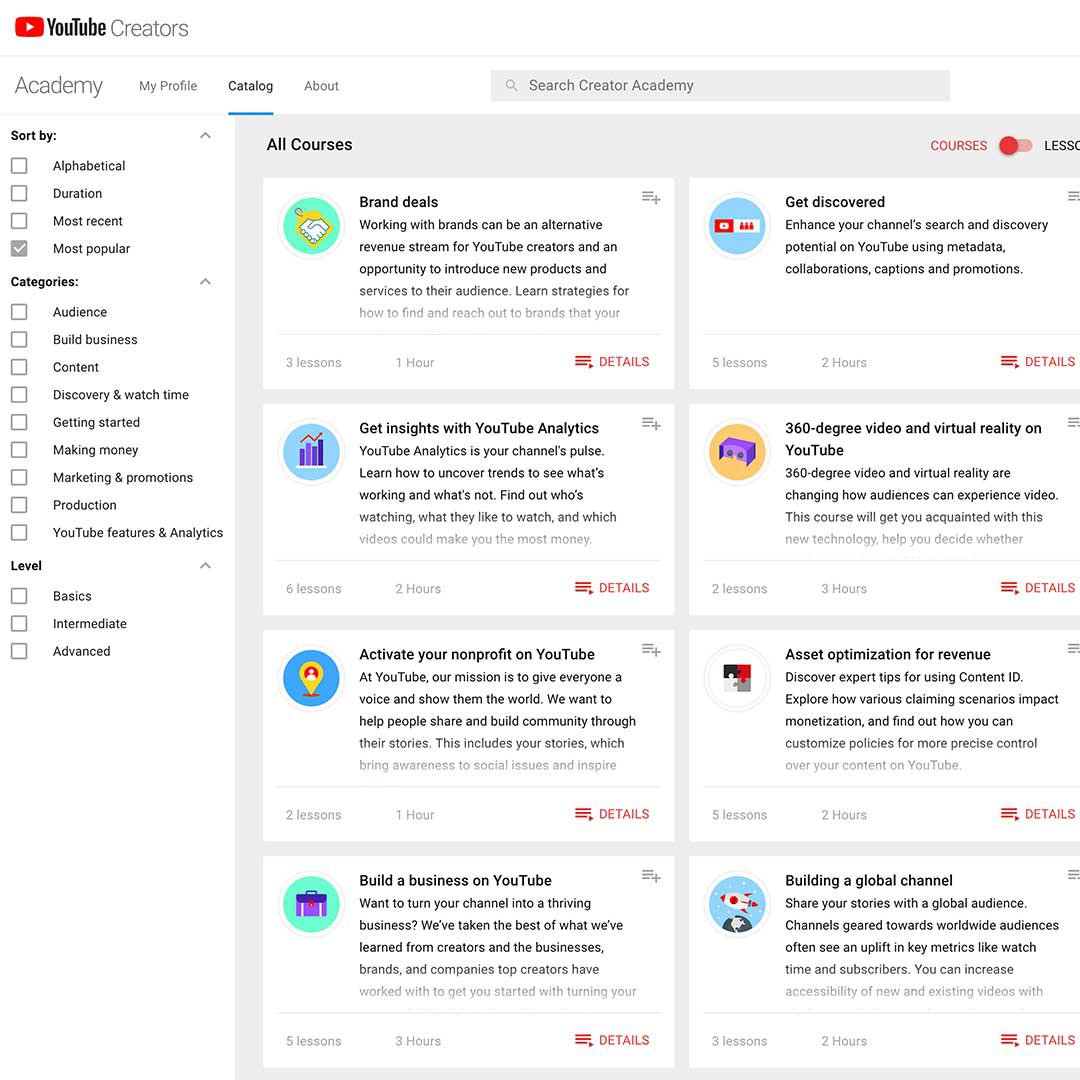1080x1080 pixels.
Task: Select the Catalog tab
Action: tap(251, 85)
